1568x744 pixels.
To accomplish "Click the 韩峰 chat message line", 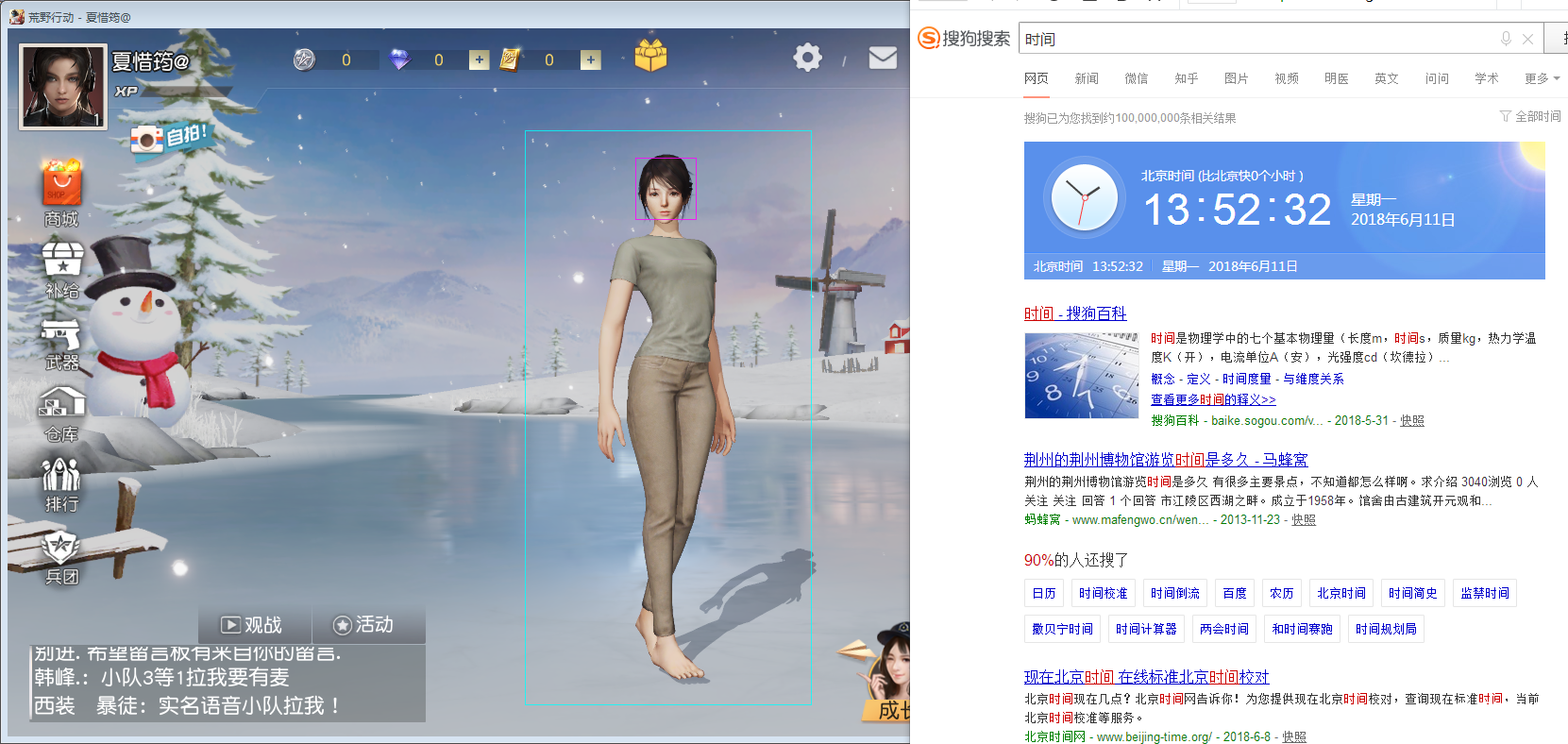I will click(161, 678).
